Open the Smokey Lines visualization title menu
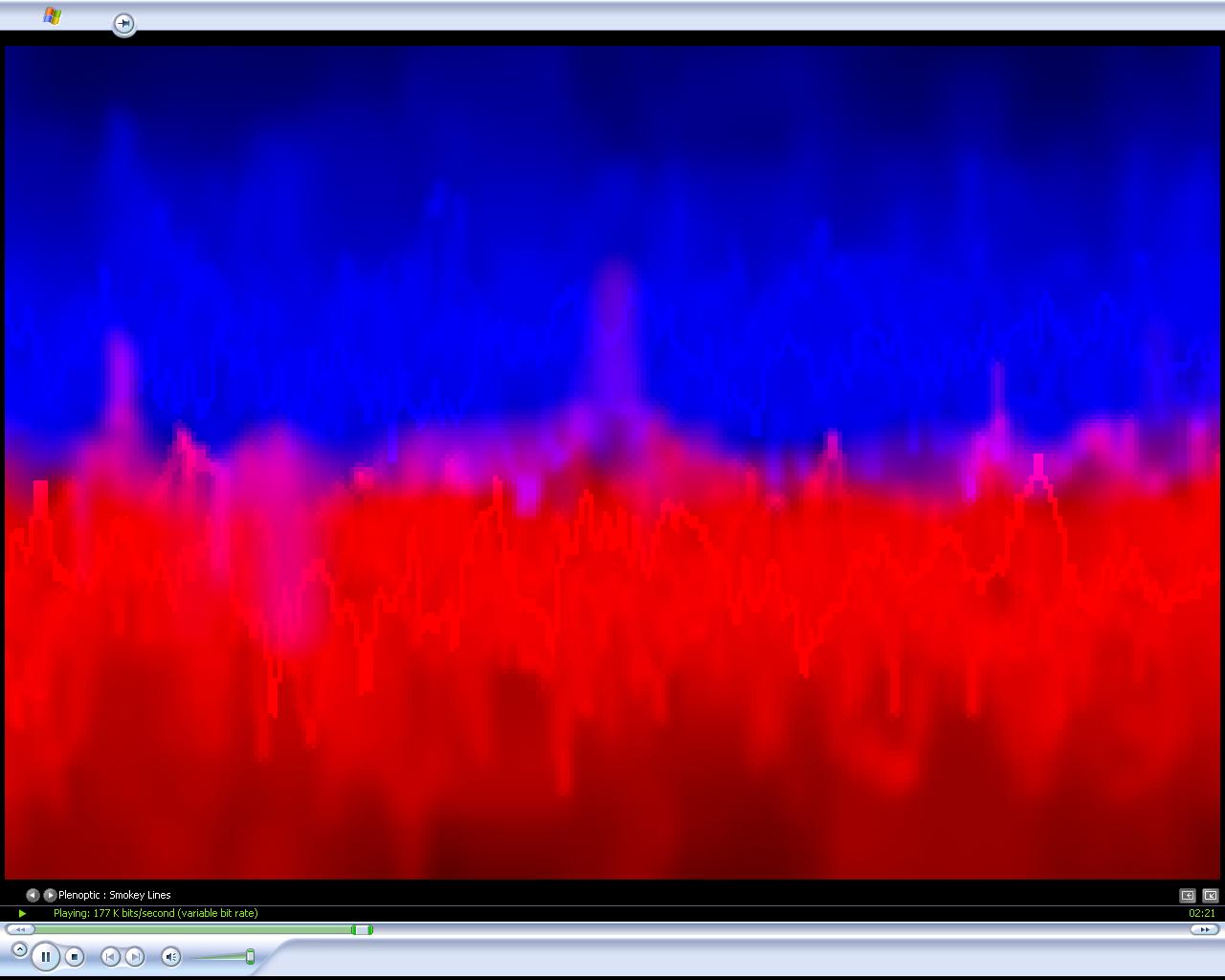Screen dimensions: 1225x980 [115, 895]
